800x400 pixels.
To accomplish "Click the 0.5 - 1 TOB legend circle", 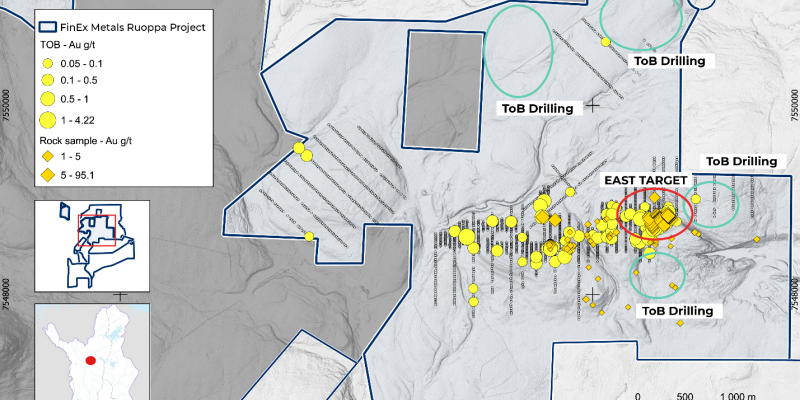I will pyautogui.click(x=47, y=98).
